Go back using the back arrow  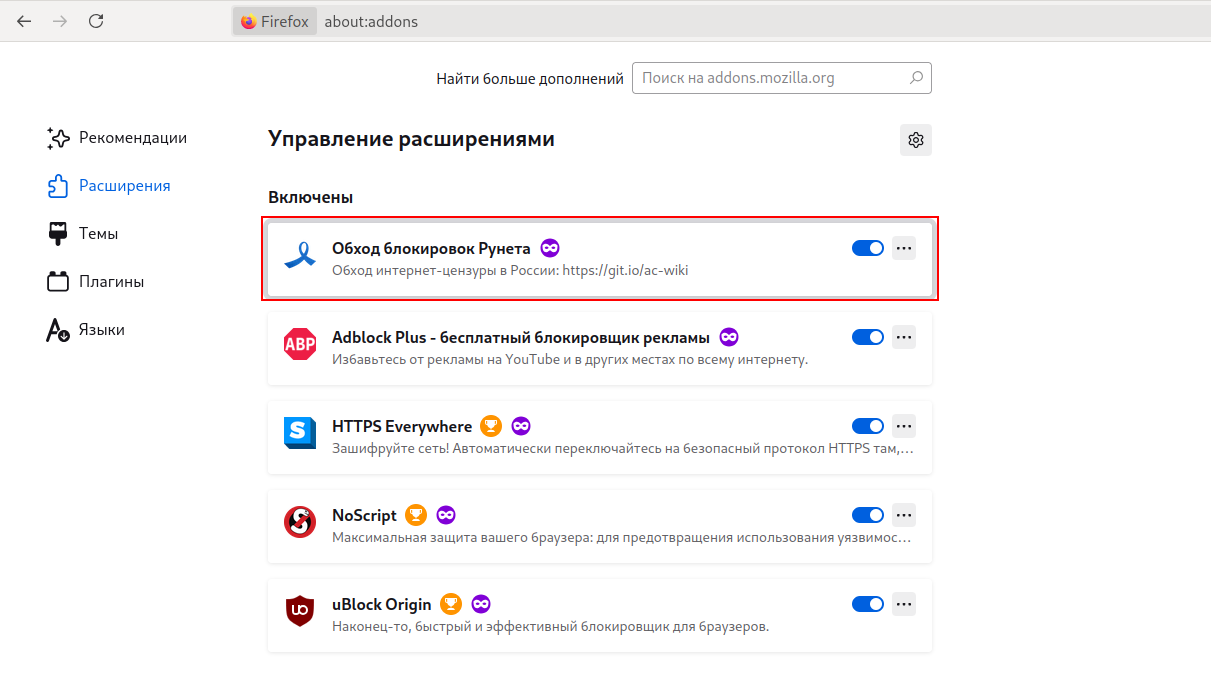click(x=24, y=21)
